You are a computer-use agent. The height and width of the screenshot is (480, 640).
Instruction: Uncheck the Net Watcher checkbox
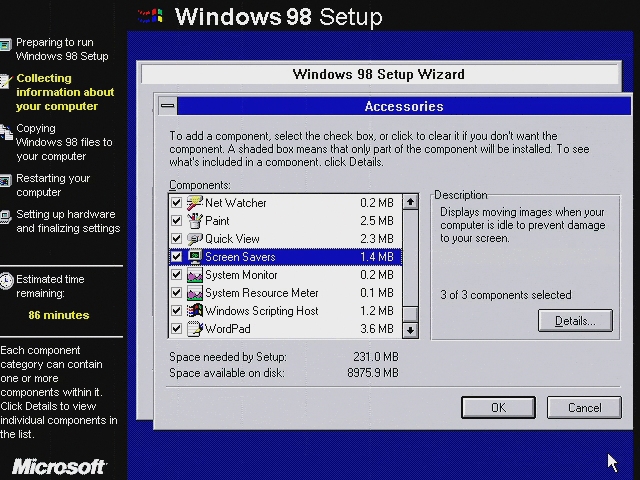[x=176, y=203]
